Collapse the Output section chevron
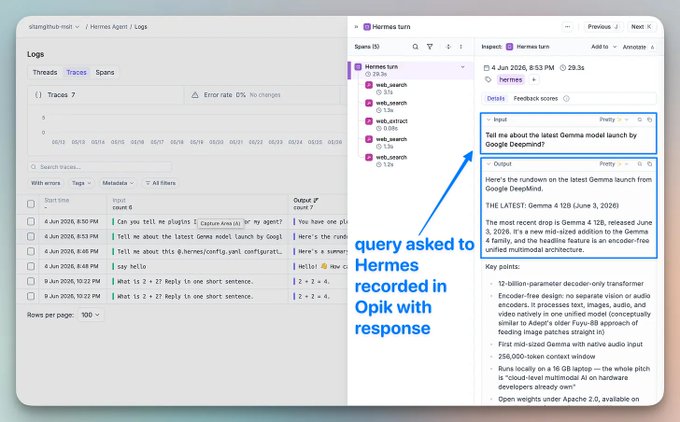The height and width of the screenshot is (422, 680). point(489,164)
